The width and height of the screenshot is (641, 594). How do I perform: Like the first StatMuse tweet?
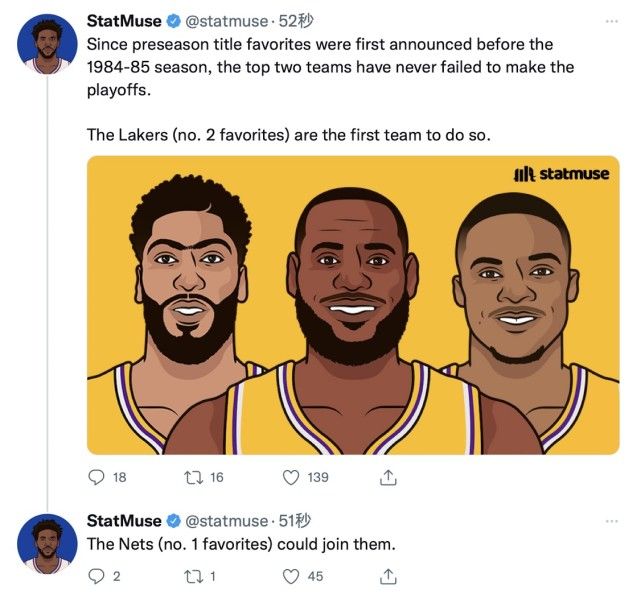pos(292,477)
